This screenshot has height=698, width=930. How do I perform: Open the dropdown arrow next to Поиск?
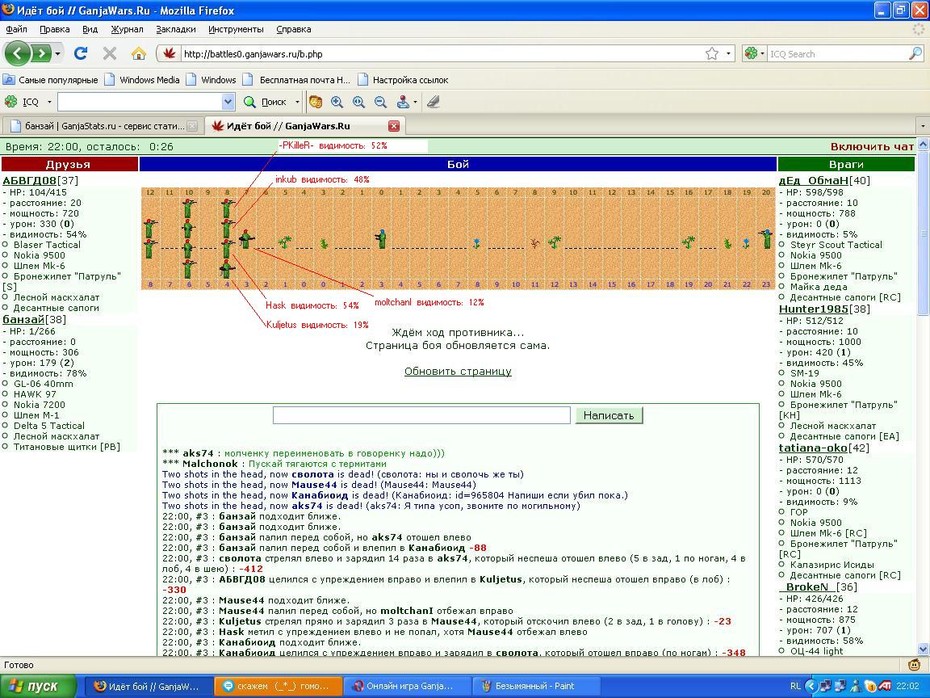(297, 102)
